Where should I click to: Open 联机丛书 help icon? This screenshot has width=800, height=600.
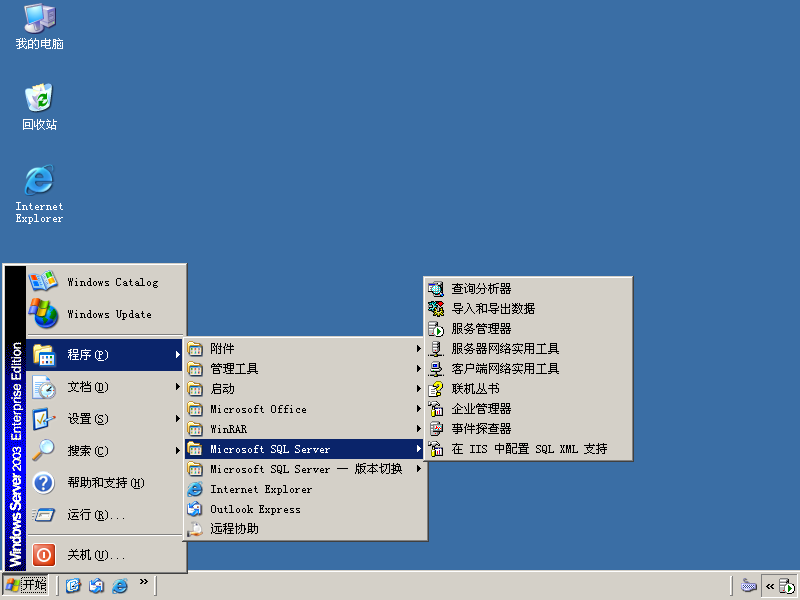(436, 389)
